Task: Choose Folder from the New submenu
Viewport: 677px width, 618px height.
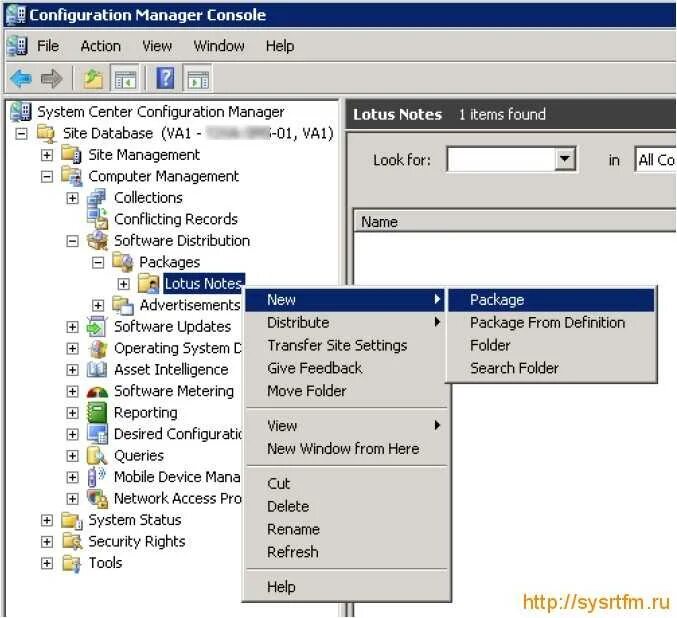Action: pos(551,345)
